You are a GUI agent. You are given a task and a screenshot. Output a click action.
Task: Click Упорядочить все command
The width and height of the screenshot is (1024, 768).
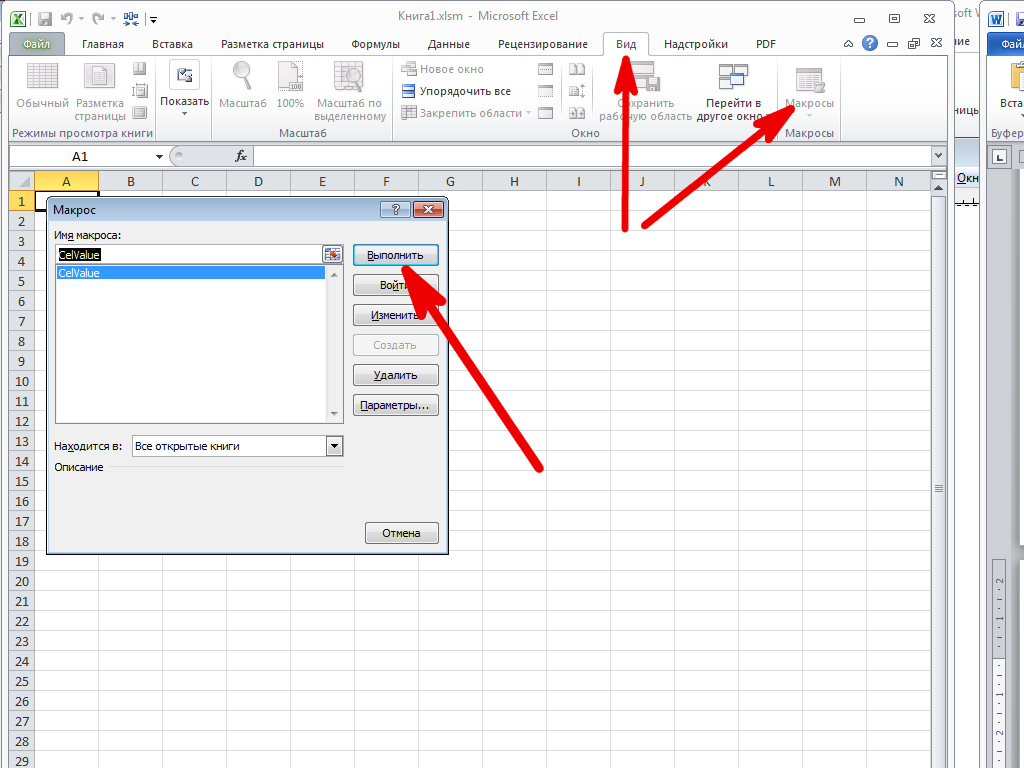[456, 91]
